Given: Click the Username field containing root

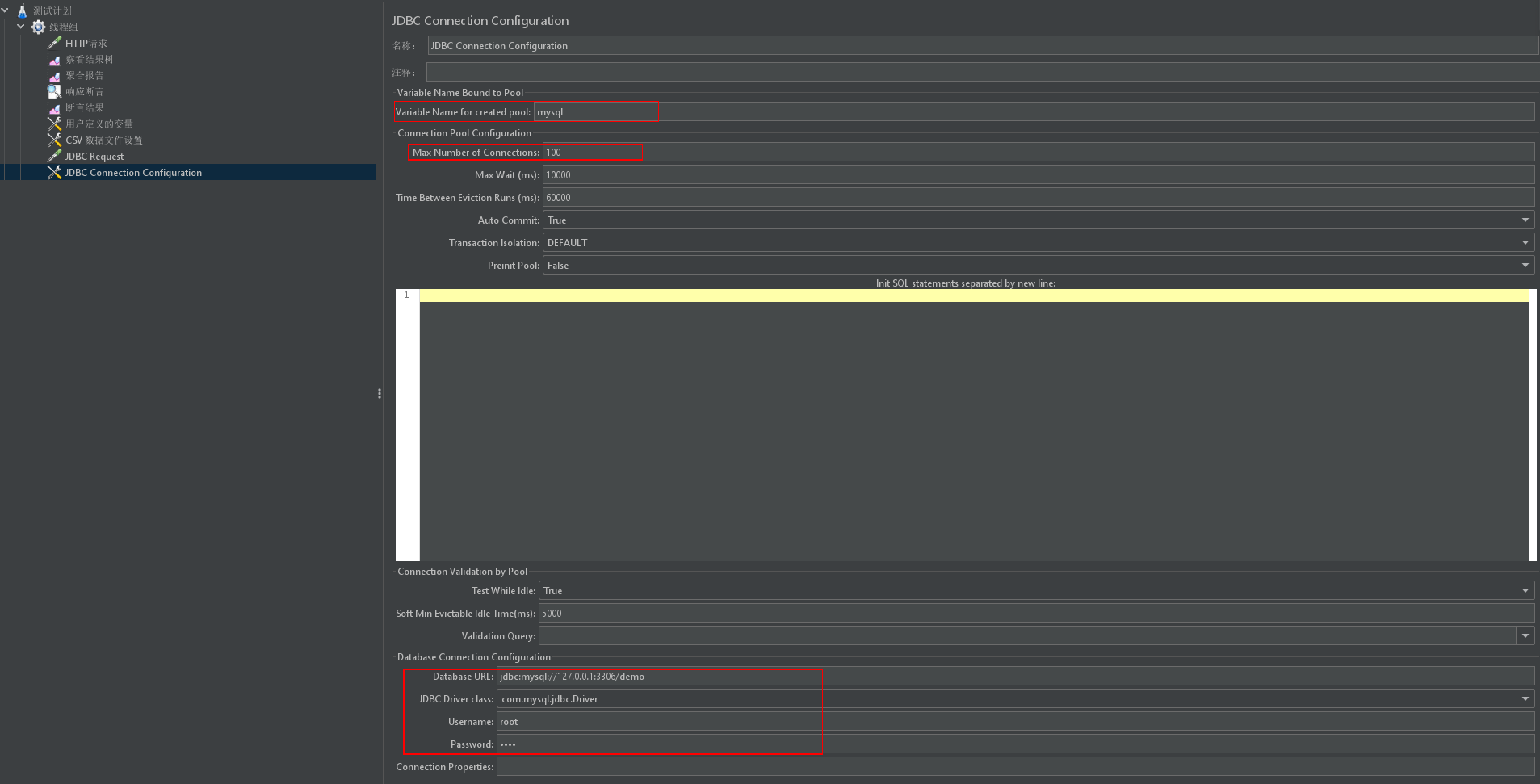Looking at the screenshot, I should click(x=1015, y=721).
